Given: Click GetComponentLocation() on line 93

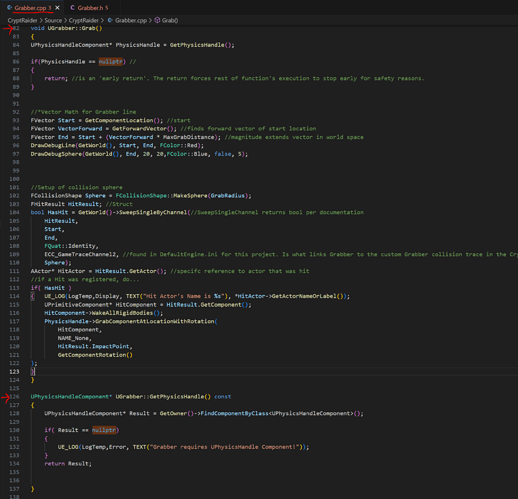Looking at the screenshot, I should (x=123, y=120).
